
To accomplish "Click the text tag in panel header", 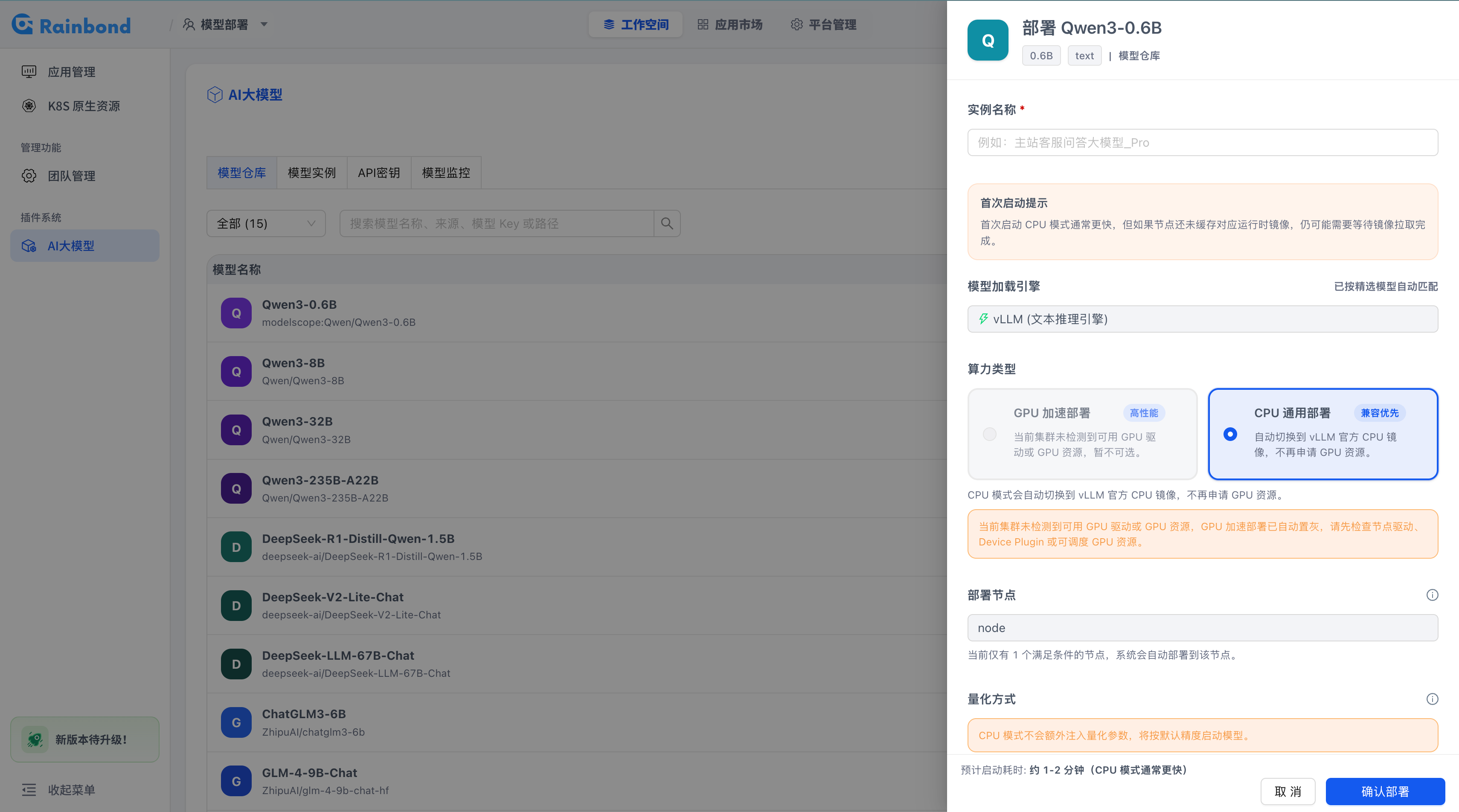I will [1084, 55].
